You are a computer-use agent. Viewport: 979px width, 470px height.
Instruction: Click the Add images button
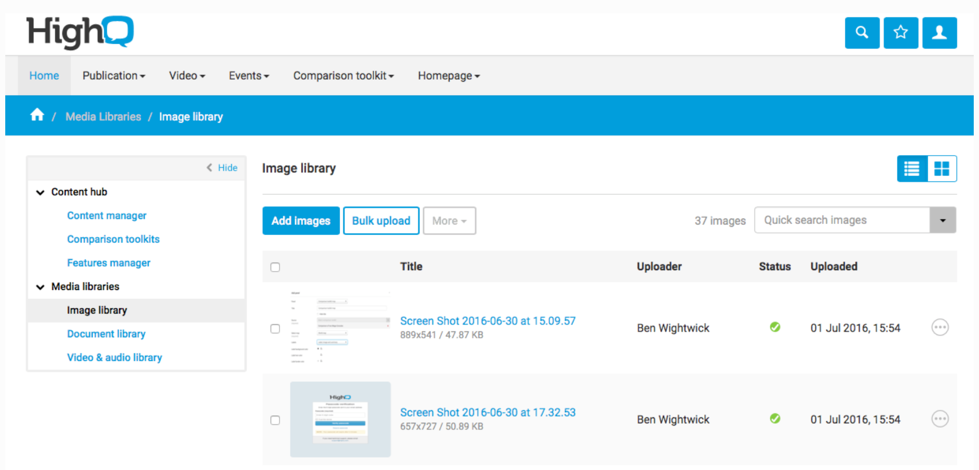click(x=301, y=221)
